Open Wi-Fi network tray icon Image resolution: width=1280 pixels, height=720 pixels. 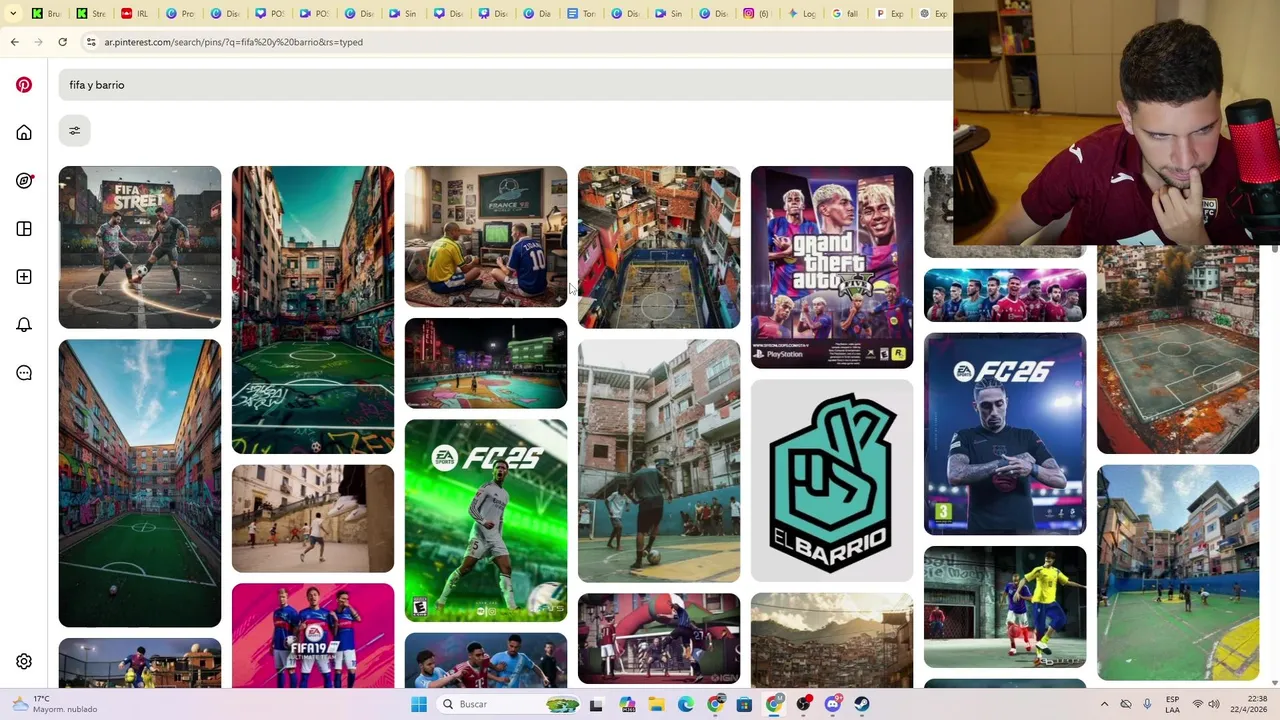pos(1197,704)
